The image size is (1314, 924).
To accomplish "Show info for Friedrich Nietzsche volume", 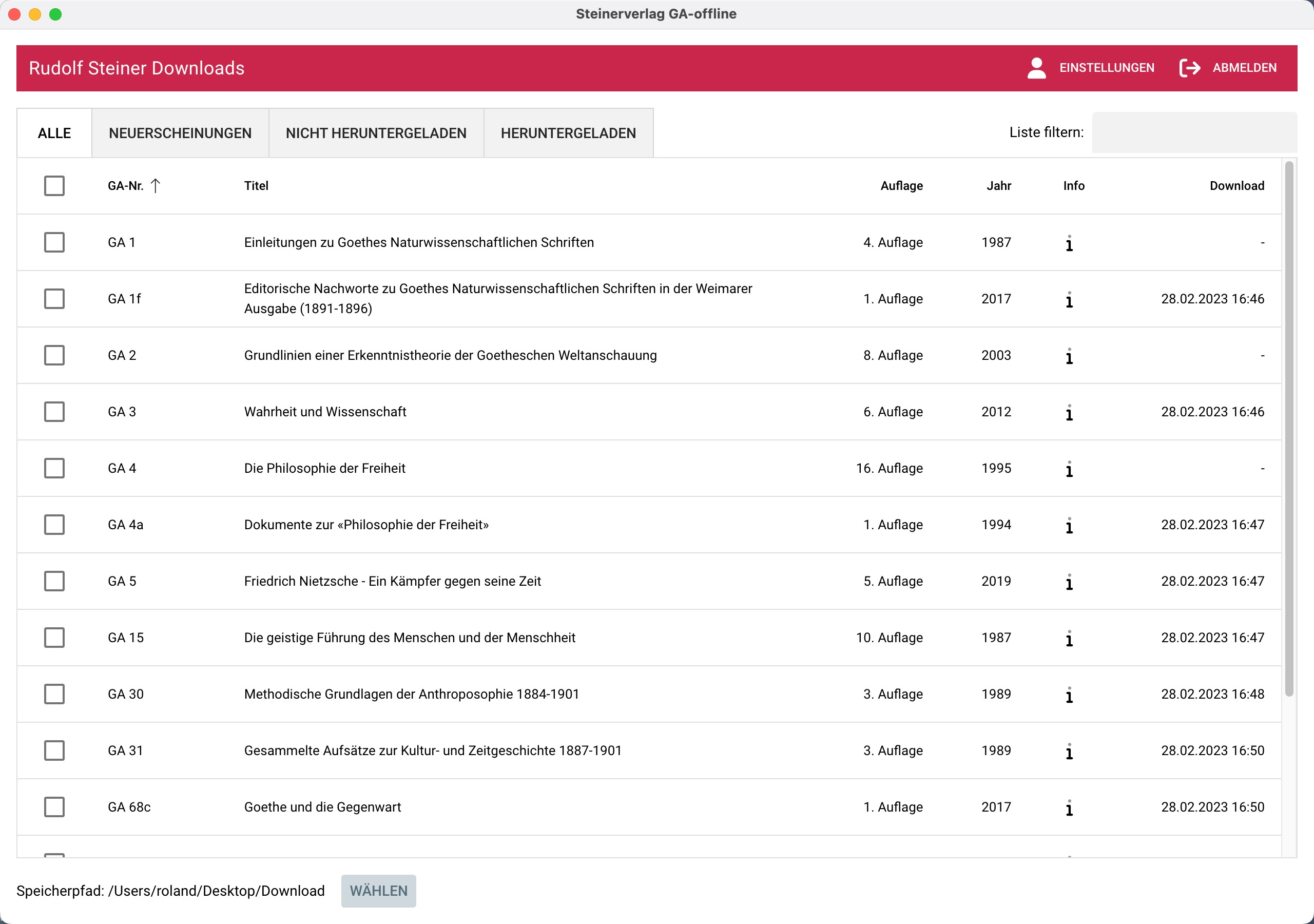I will point(1070,581).
